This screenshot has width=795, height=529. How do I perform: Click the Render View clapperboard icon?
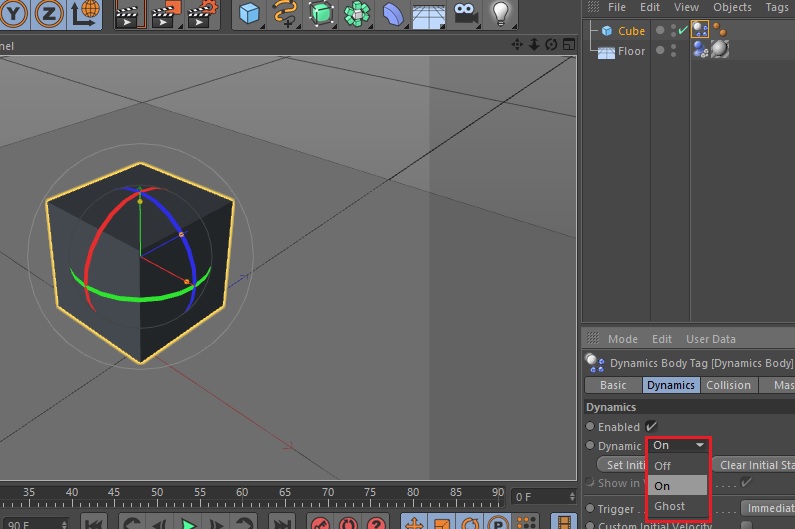[x=129, y=14]
